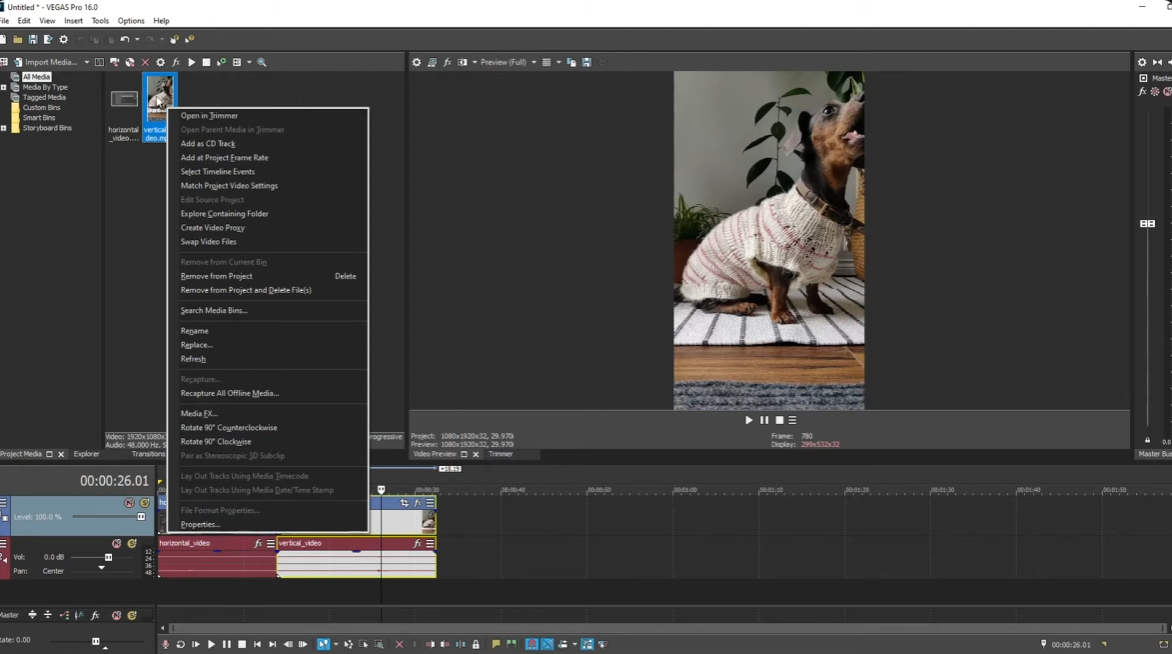Solo the video track
The image size is (1172, 654).
point(145,503)
